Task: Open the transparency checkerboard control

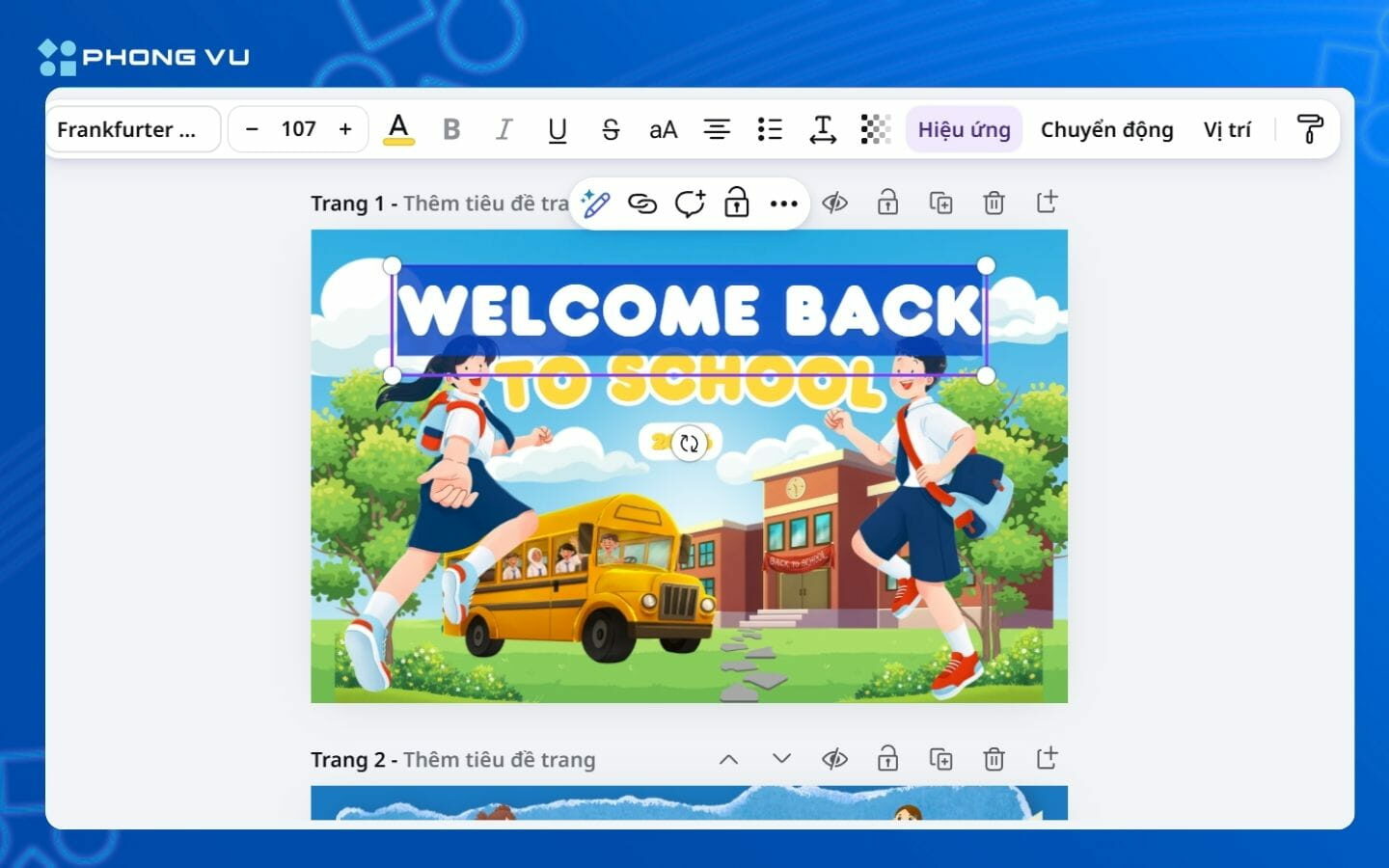Action: [876, 129]
